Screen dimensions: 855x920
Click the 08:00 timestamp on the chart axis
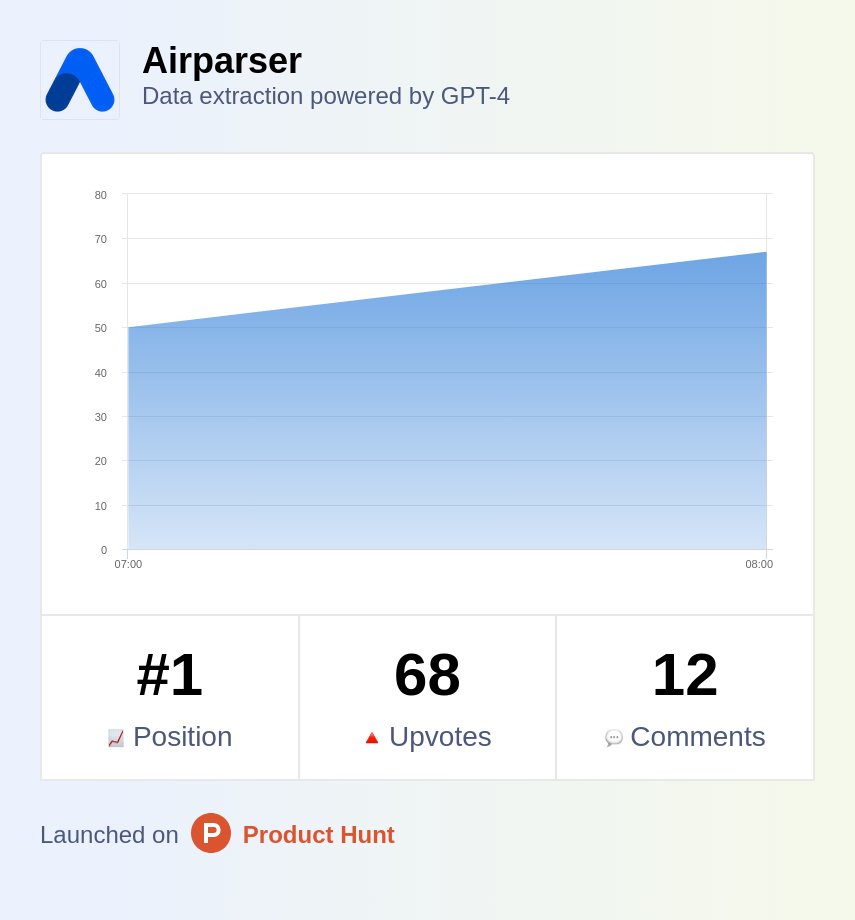[x=759, y=564]
